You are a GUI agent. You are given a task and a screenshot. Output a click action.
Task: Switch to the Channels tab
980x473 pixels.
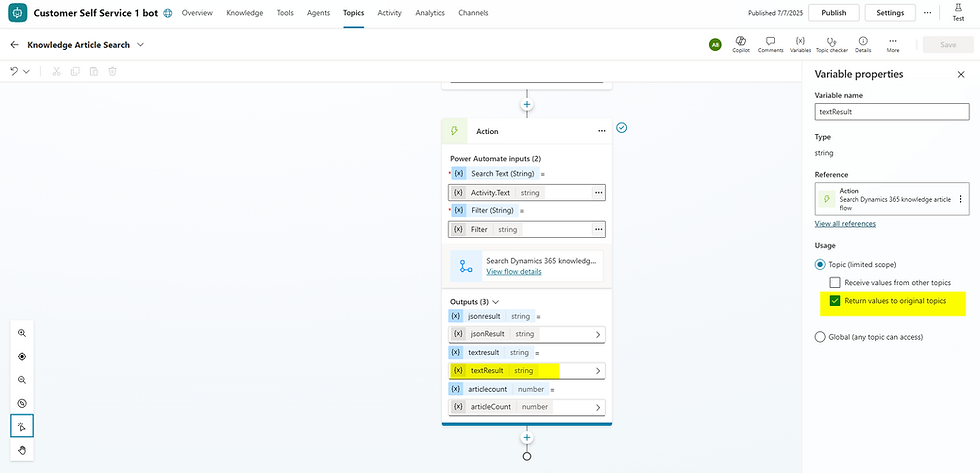pos(473,12)
